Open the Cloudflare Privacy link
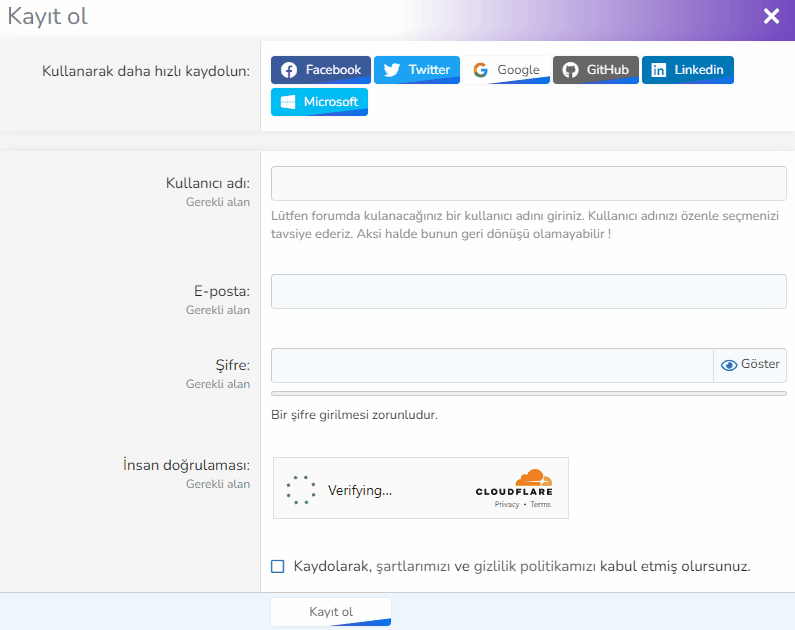The width and height of the screenshot is (795, 630). pyautogui.click(x=507, y=505)
